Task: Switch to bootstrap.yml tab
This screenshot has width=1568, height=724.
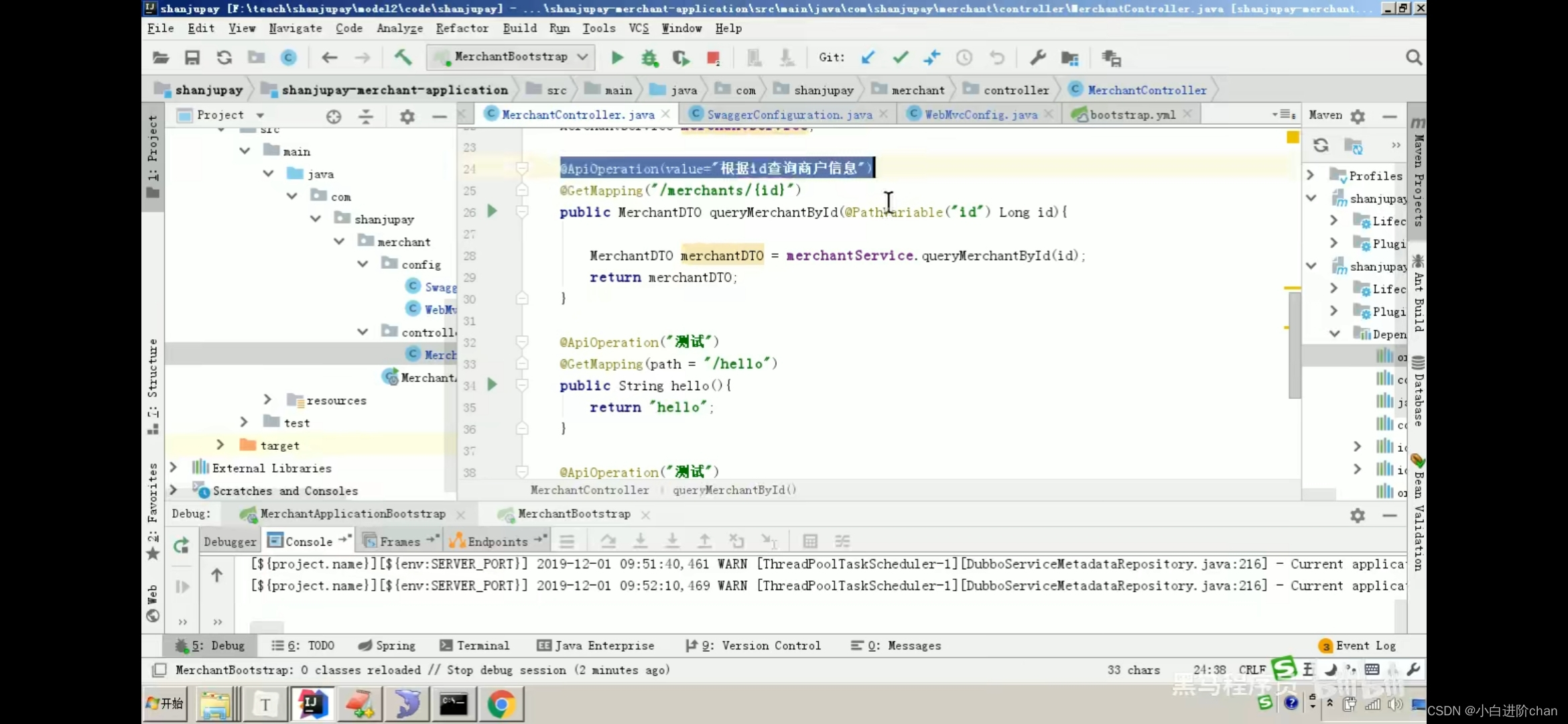Action: coord(1132,115)
